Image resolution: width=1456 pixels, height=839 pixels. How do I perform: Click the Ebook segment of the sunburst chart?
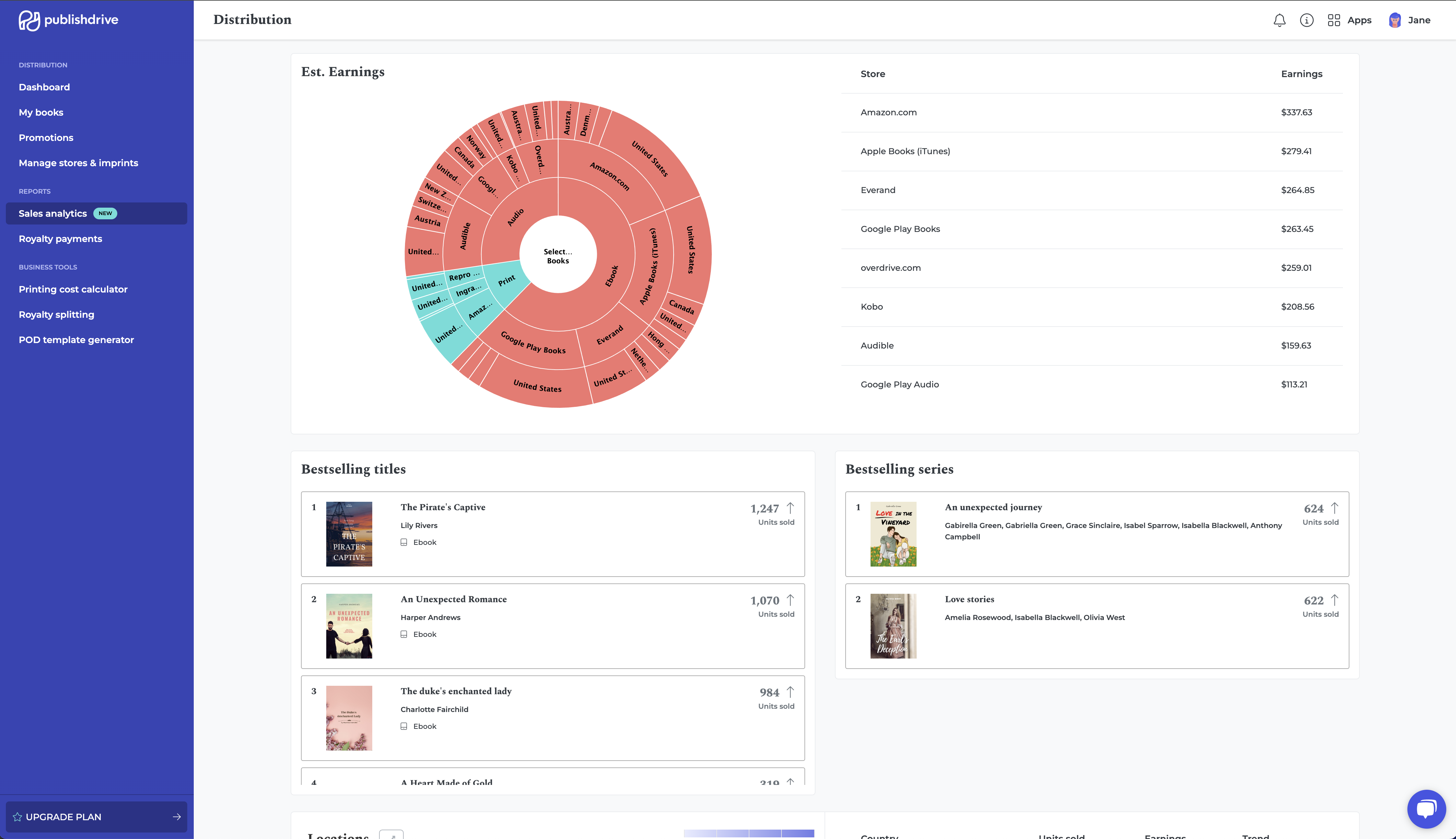coord(611,277)
